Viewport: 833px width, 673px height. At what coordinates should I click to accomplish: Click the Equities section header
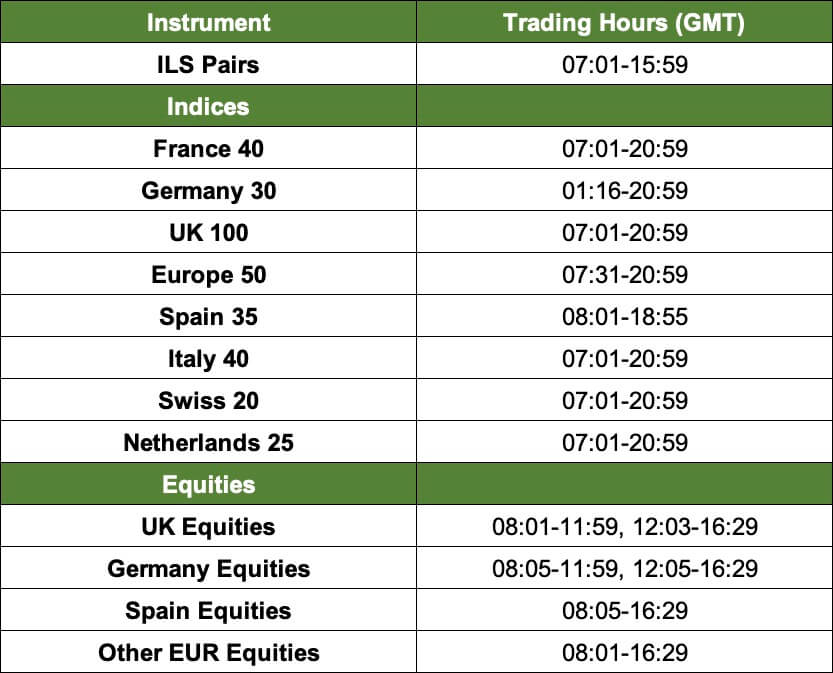pos(208,484)
